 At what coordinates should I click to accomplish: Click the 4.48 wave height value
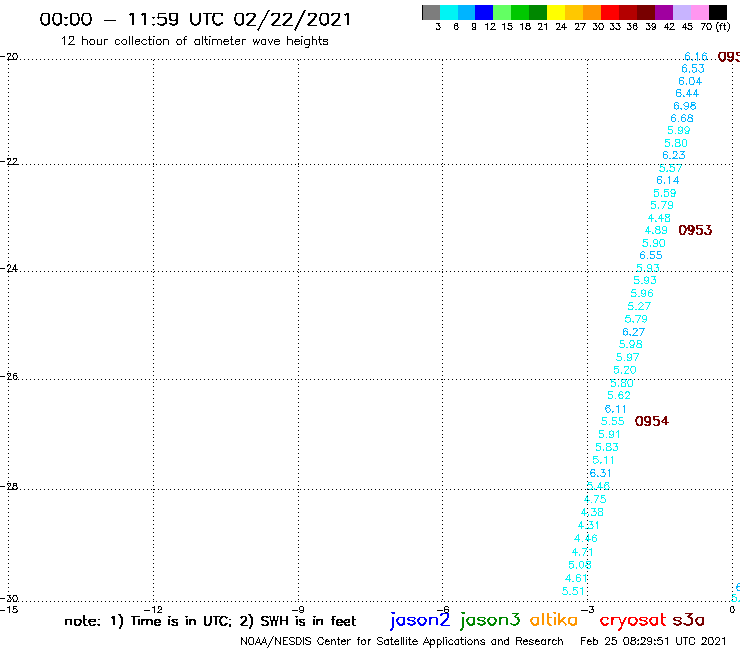[x=659, y=218]
